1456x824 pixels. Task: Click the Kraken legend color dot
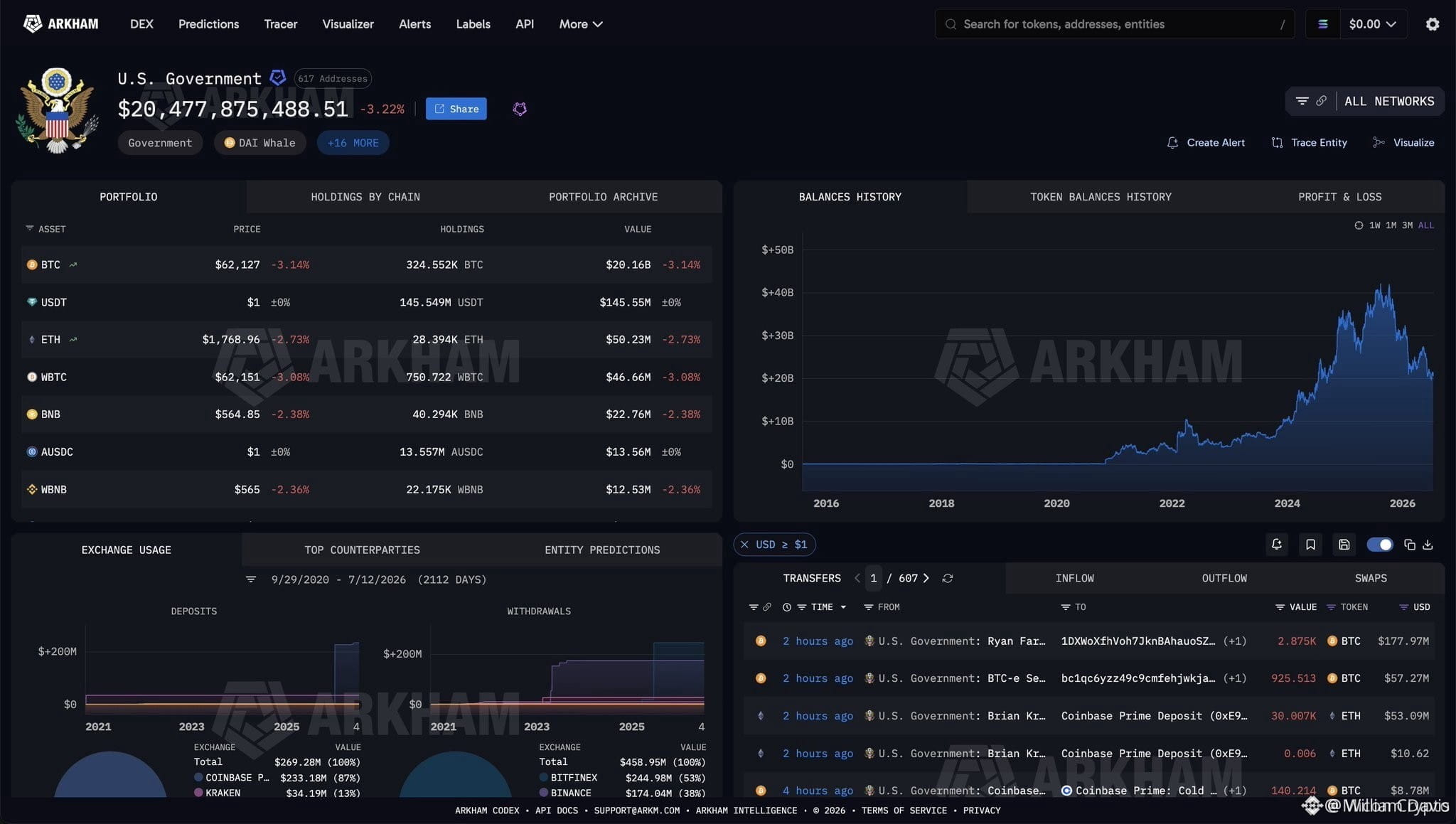pyautogui.click(x=199, y=793)
